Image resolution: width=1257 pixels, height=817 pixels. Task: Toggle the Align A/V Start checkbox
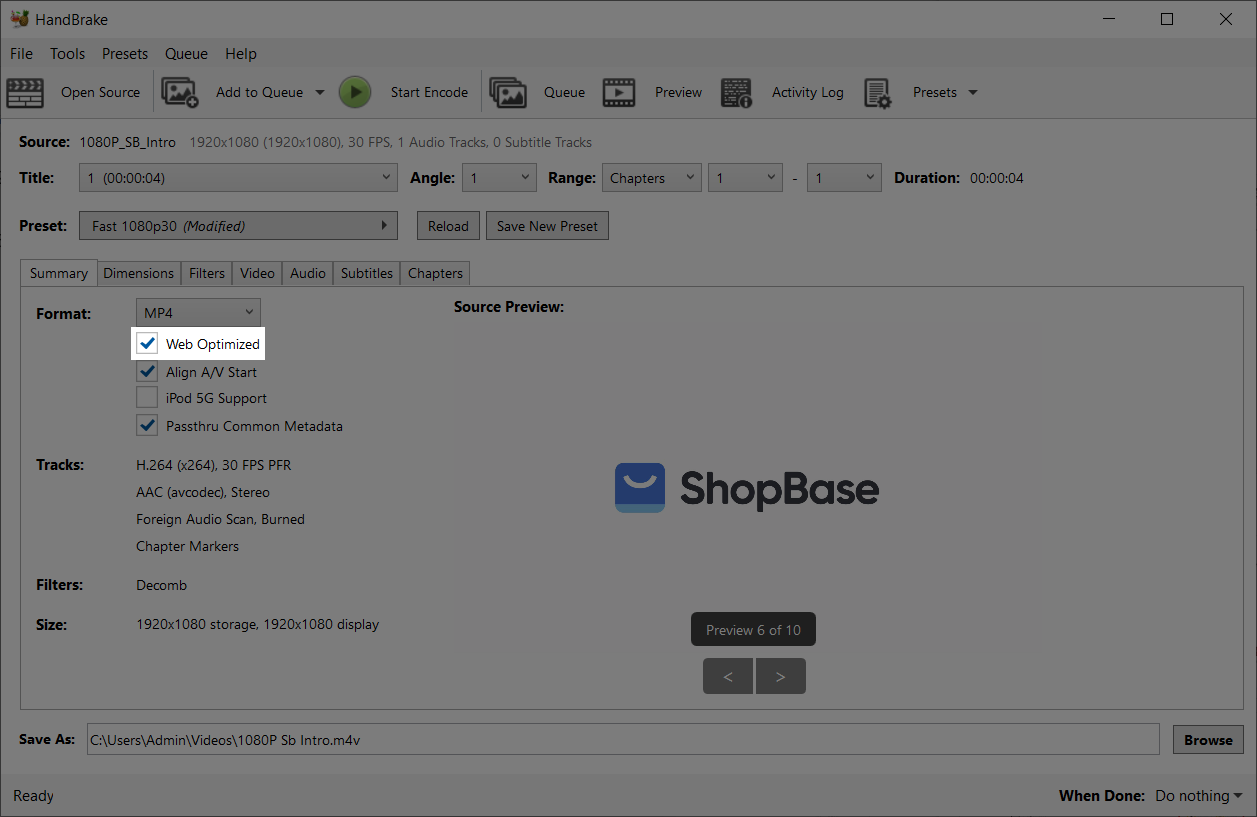click(x=148, y=371)
